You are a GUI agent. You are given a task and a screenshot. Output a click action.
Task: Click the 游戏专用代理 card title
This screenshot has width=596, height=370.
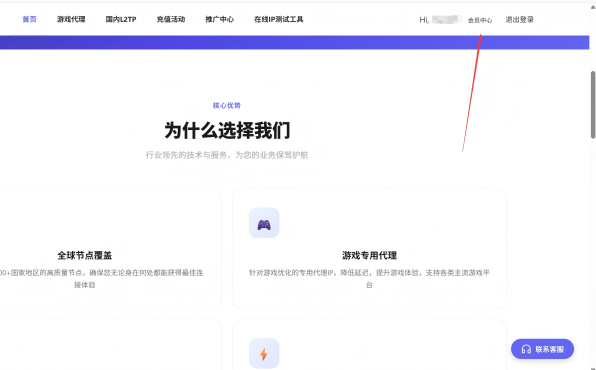coord(369,256)
